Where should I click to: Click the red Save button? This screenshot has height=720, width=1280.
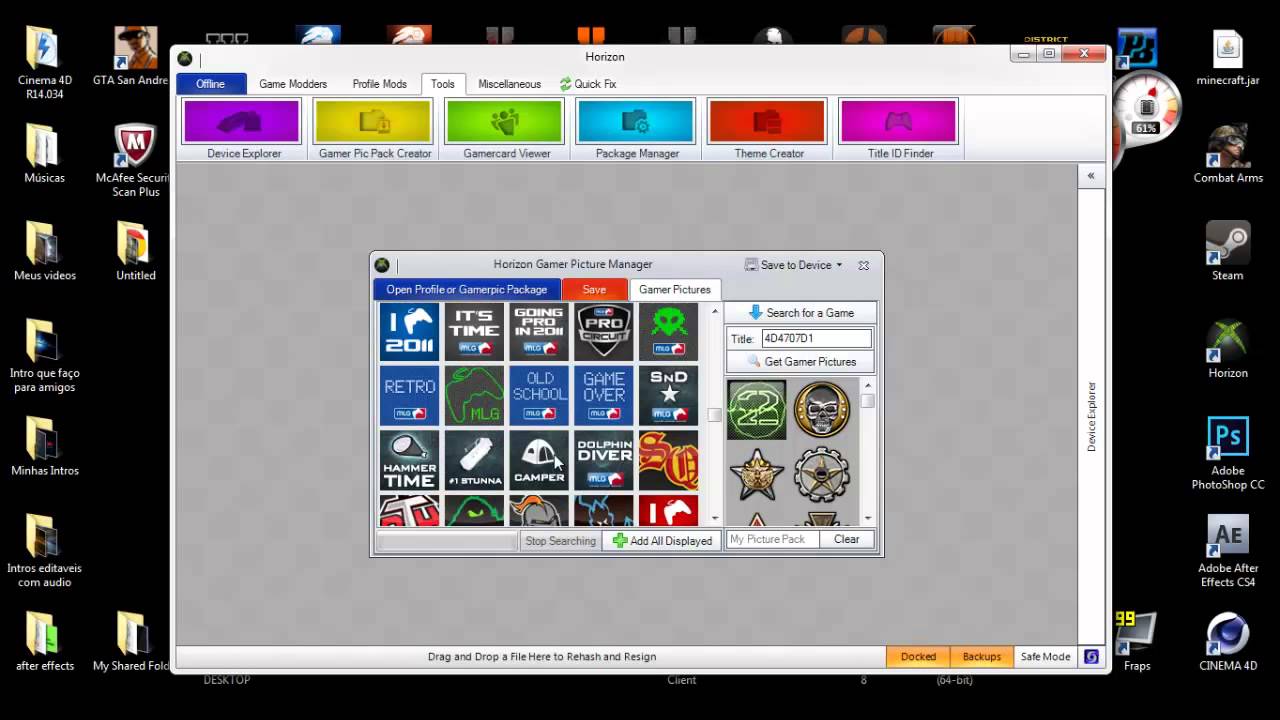(594, 290)
